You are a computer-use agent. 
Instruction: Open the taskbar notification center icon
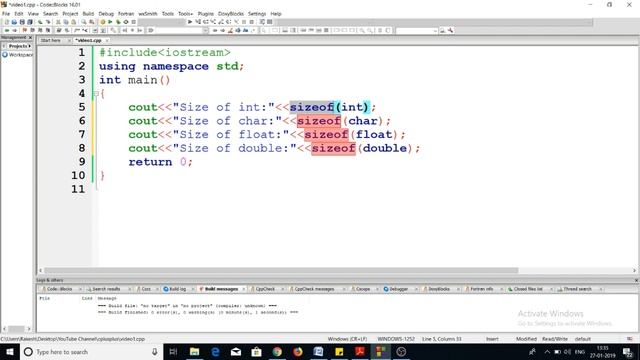pos(628,351)
